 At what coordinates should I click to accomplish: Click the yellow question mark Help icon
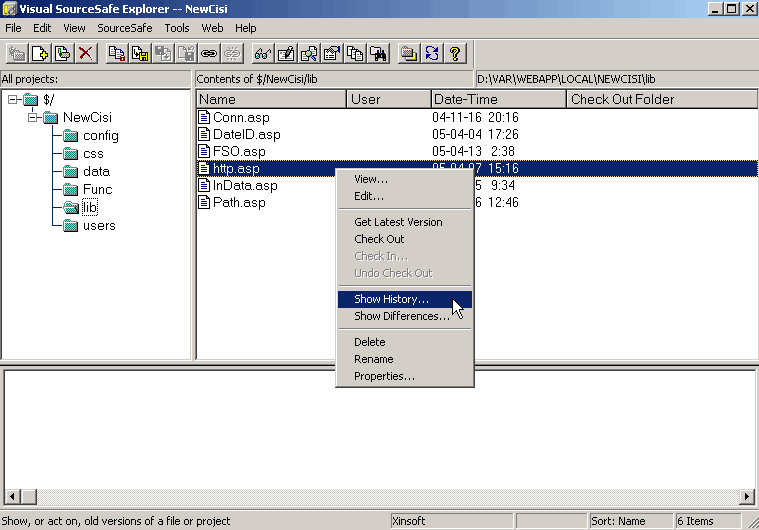tap(455, 54)
